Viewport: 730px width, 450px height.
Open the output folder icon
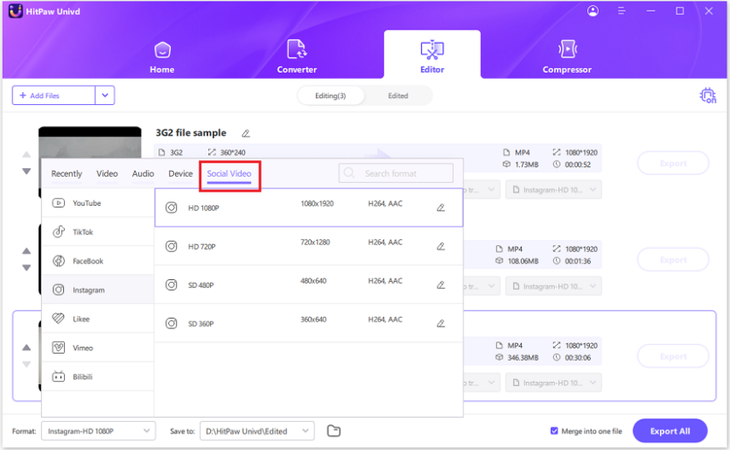(x=335, y=431)
